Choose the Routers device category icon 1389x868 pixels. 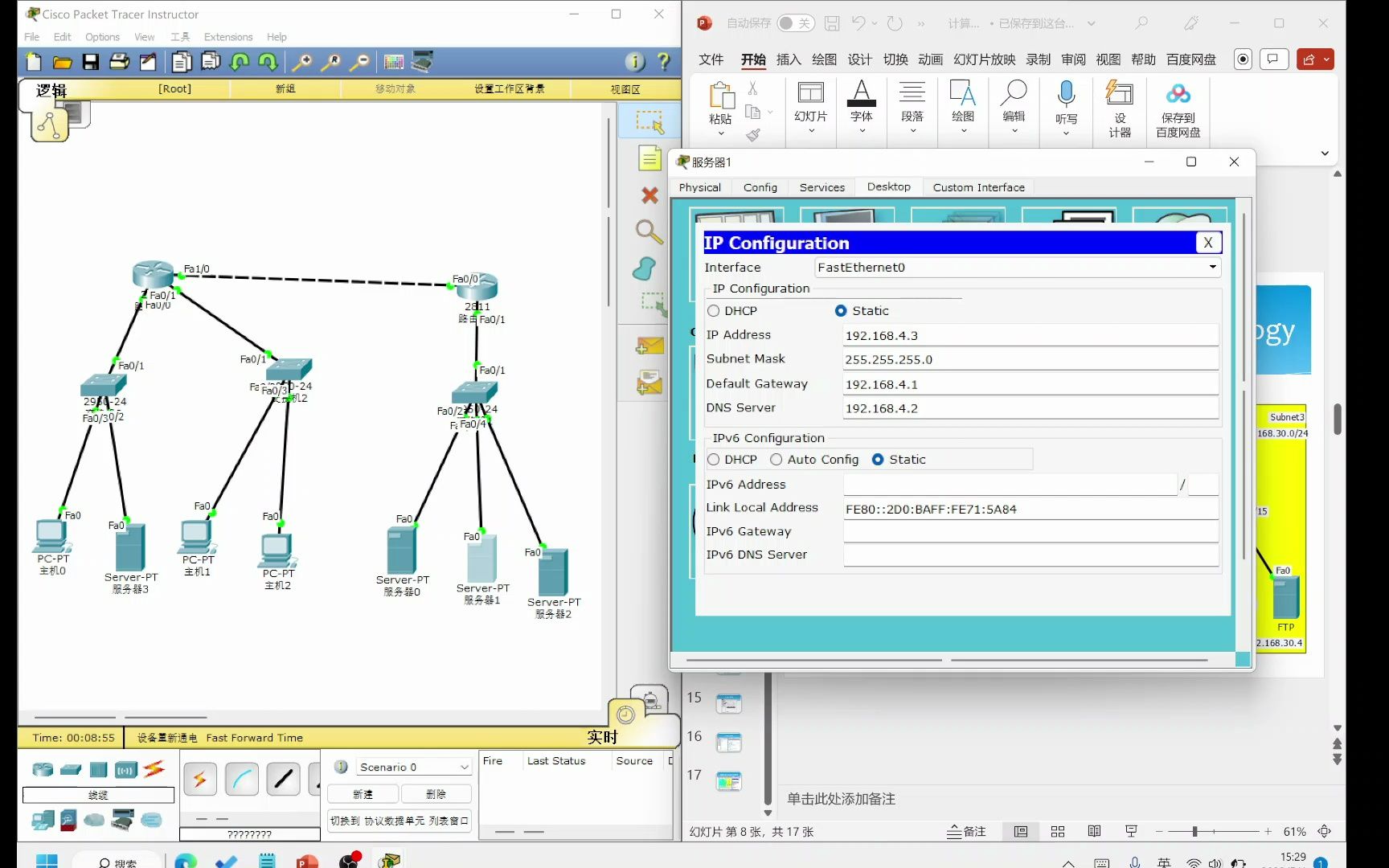(43, 770)
